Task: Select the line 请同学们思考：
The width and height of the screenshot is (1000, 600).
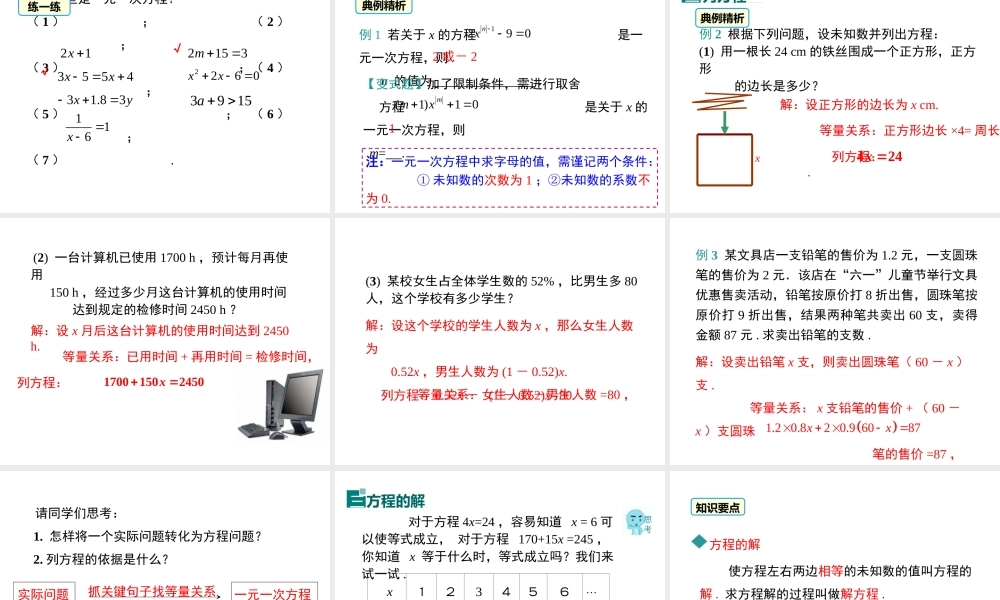Action: click(77, 513)
